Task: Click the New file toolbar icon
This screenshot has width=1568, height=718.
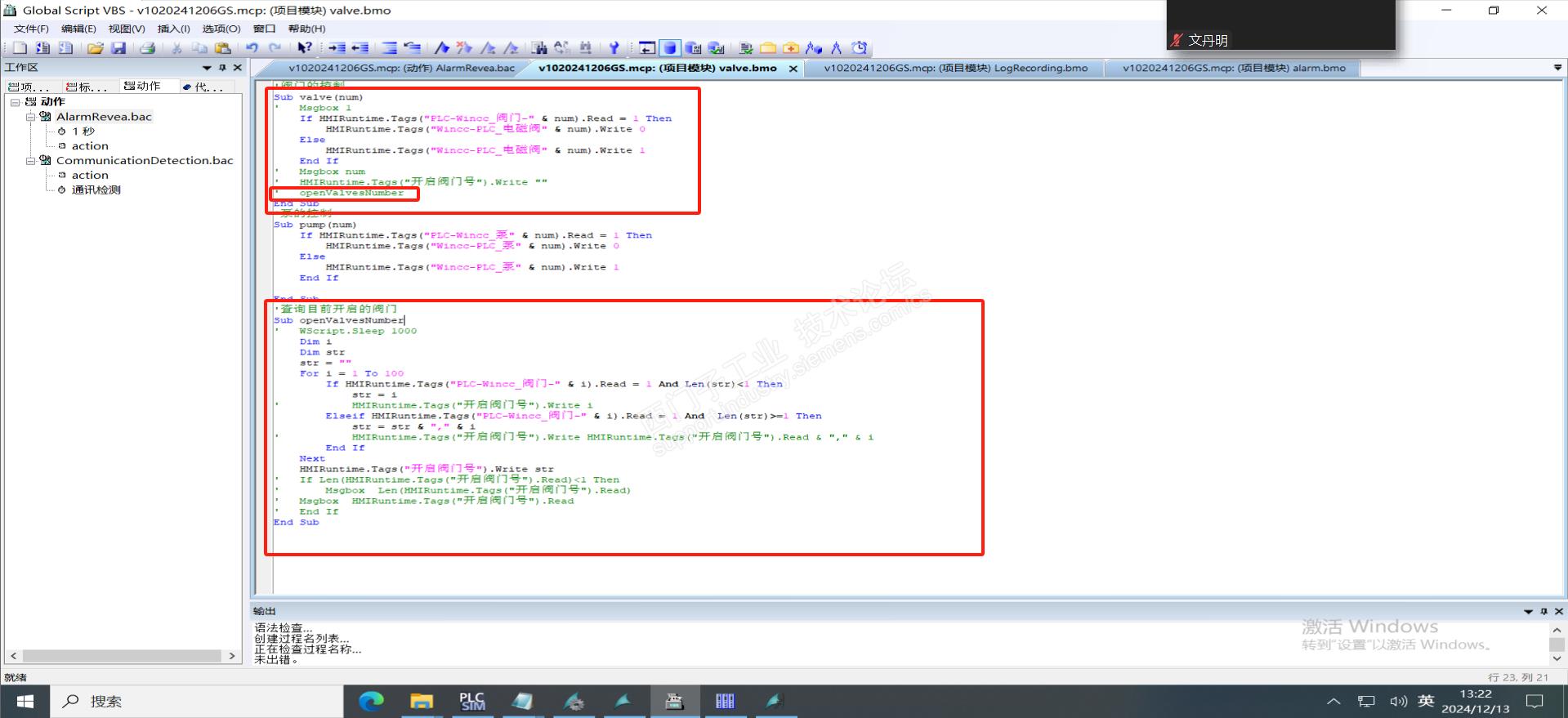Action: (20, 47)
